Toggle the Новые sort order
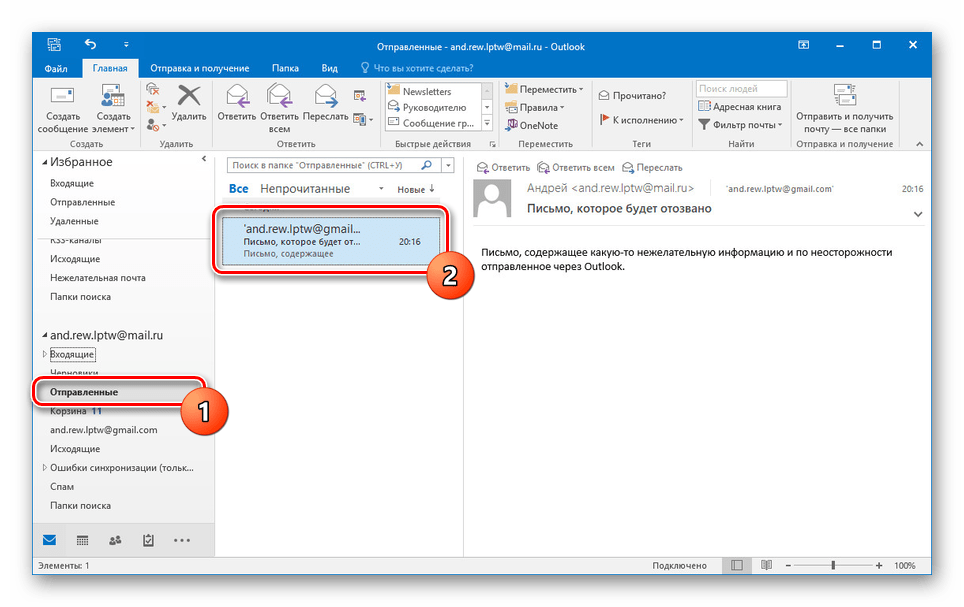Viewport: 964px width, 607px height. tap(416, 189)
